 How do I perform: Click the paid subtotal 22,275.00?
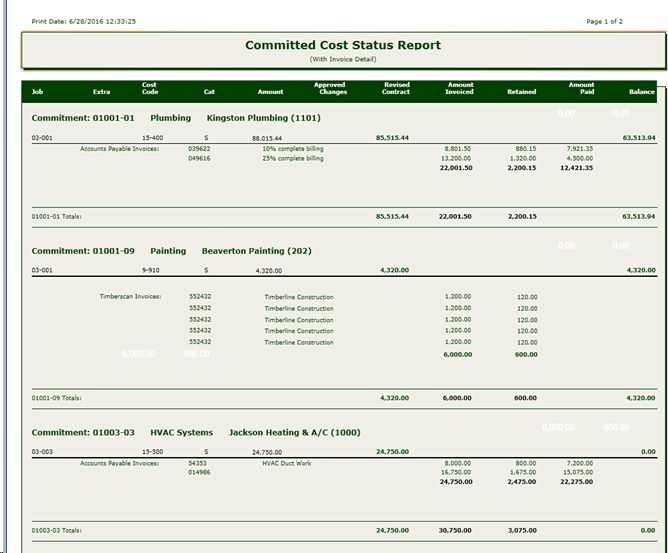pyautogui.click(x=576, y=482)
